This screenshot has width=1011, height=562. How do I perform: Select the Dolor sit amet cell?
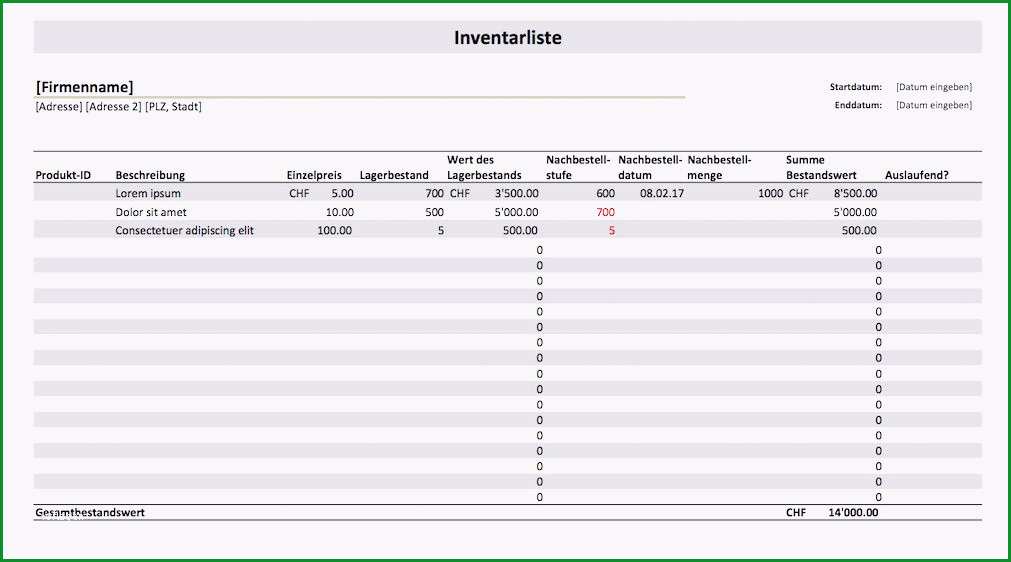[151, 212]
